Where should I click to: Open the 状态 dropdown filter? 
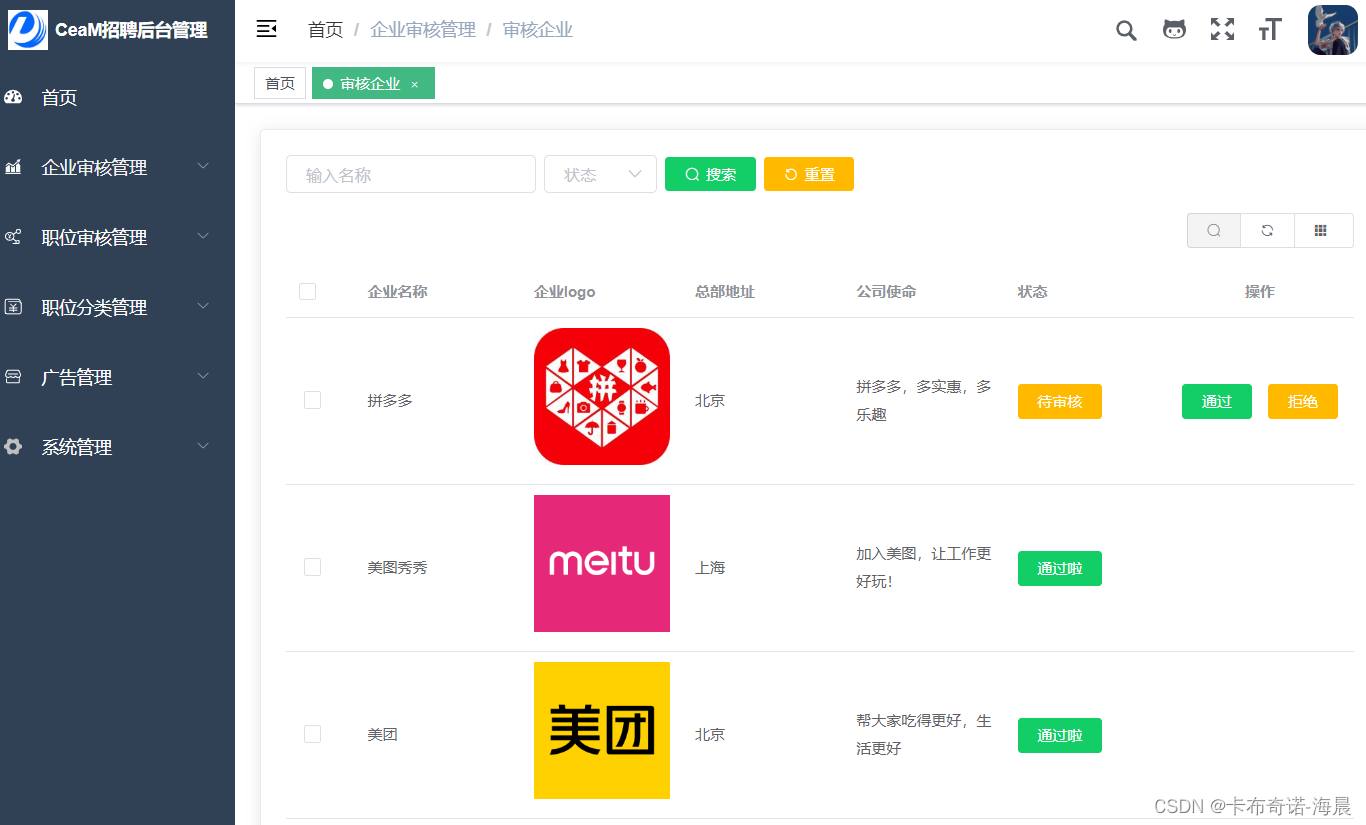point(600,174)
